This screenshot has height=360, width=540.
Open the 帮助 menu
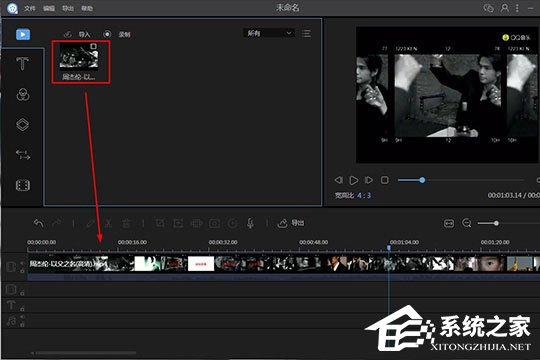point(87,8)
